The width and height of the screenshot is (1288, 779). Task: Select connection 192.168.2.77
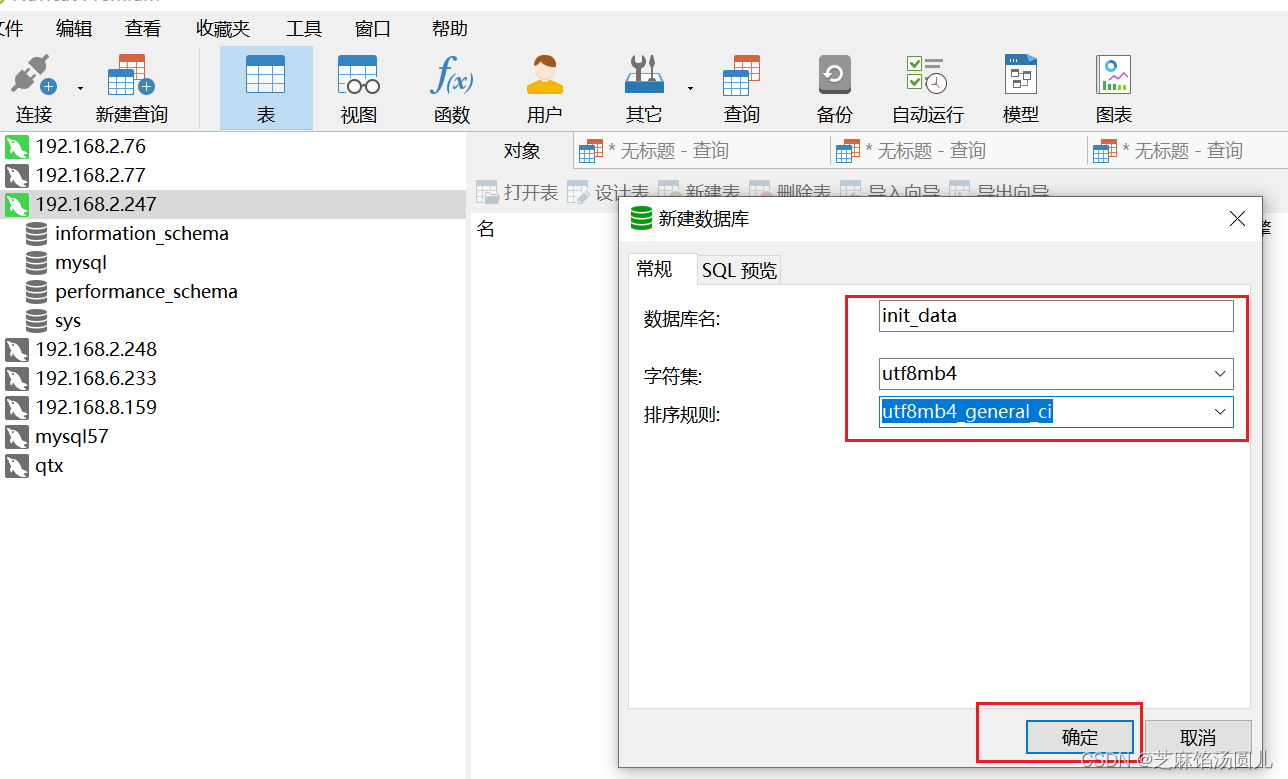click(90, 176)
